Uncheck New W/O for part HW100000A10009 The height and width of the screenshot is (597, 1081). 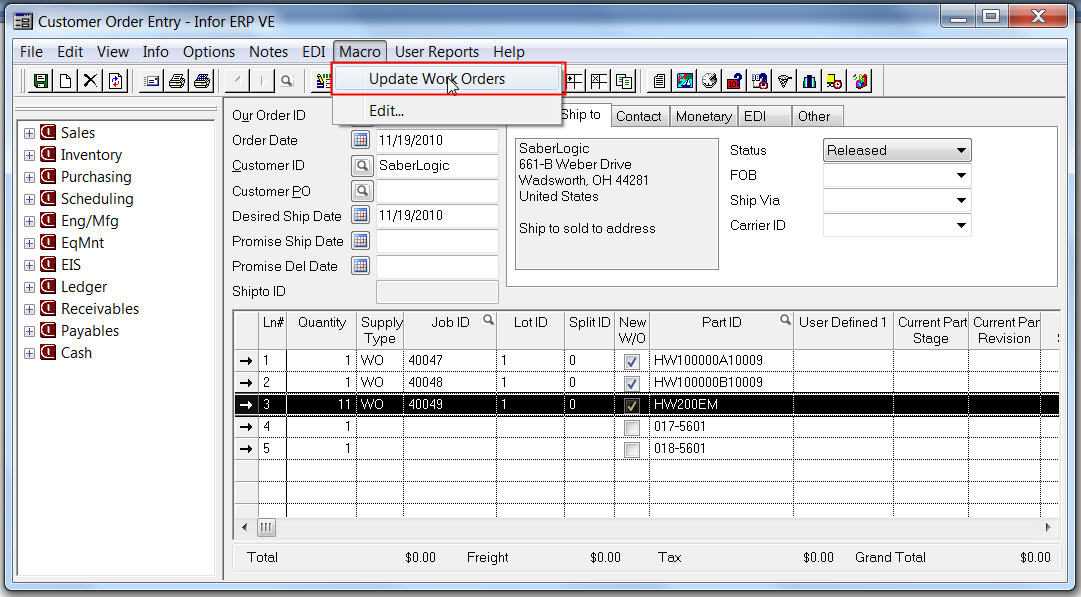(x=632, y=361)
